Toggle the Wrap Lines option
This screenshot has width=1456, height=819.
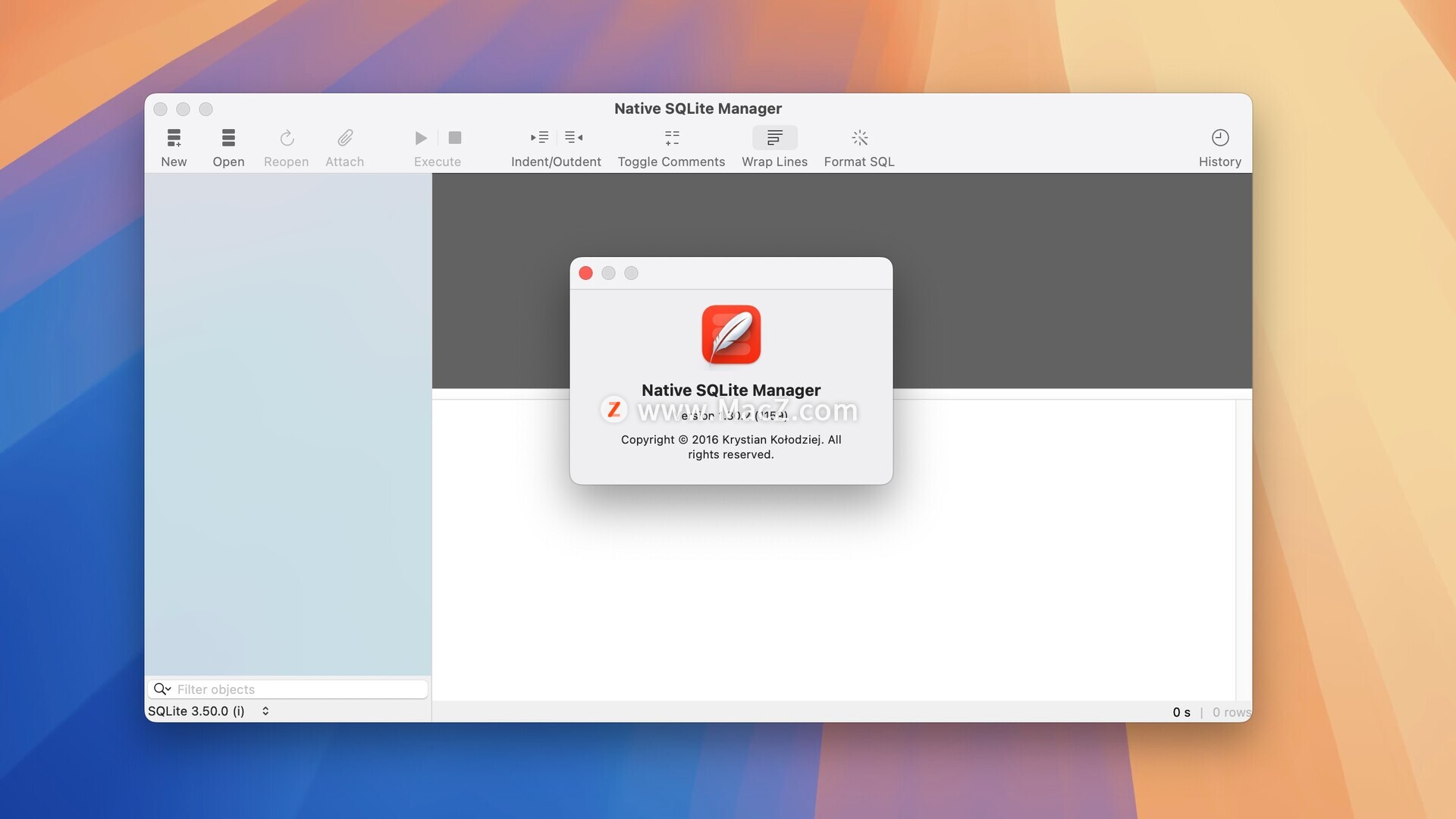click(x=774, y=138)
